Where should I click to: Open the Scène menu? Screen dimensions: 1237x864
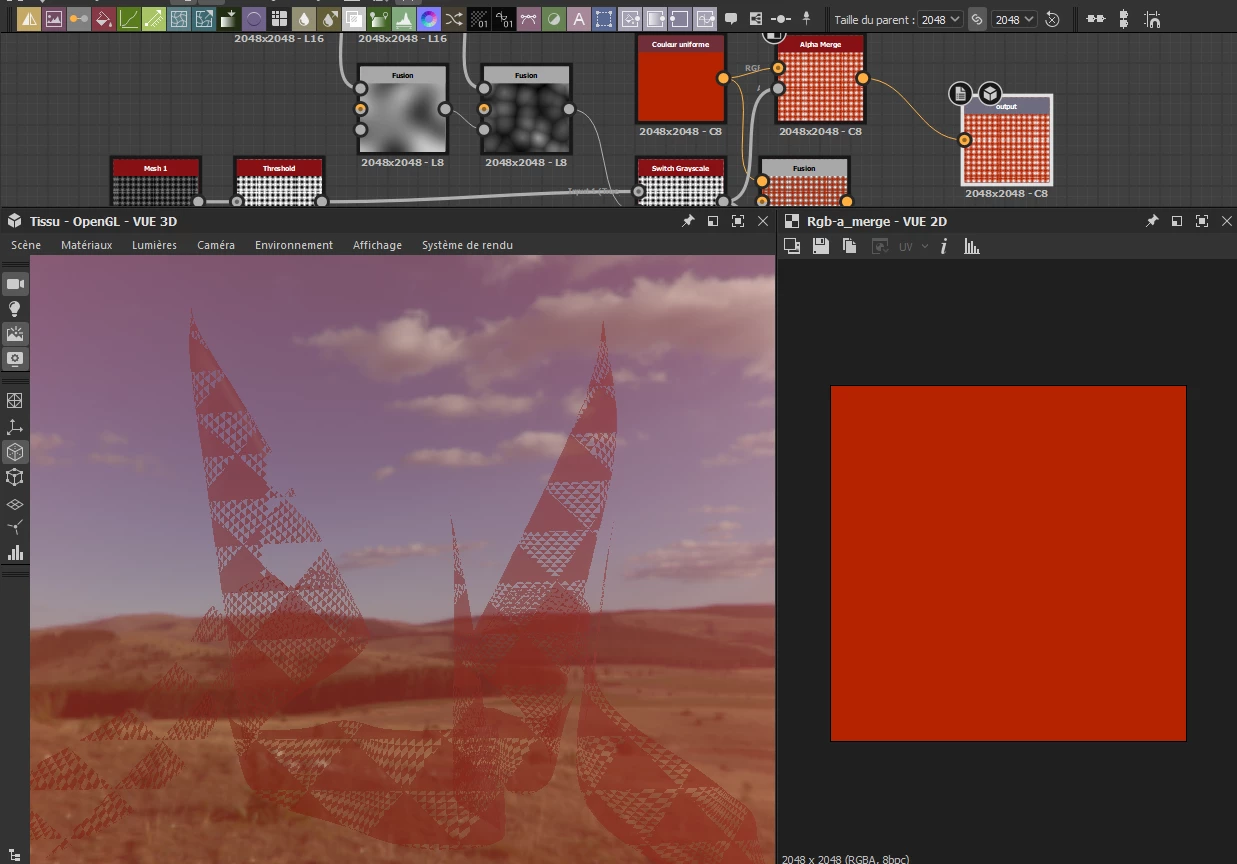26,245
